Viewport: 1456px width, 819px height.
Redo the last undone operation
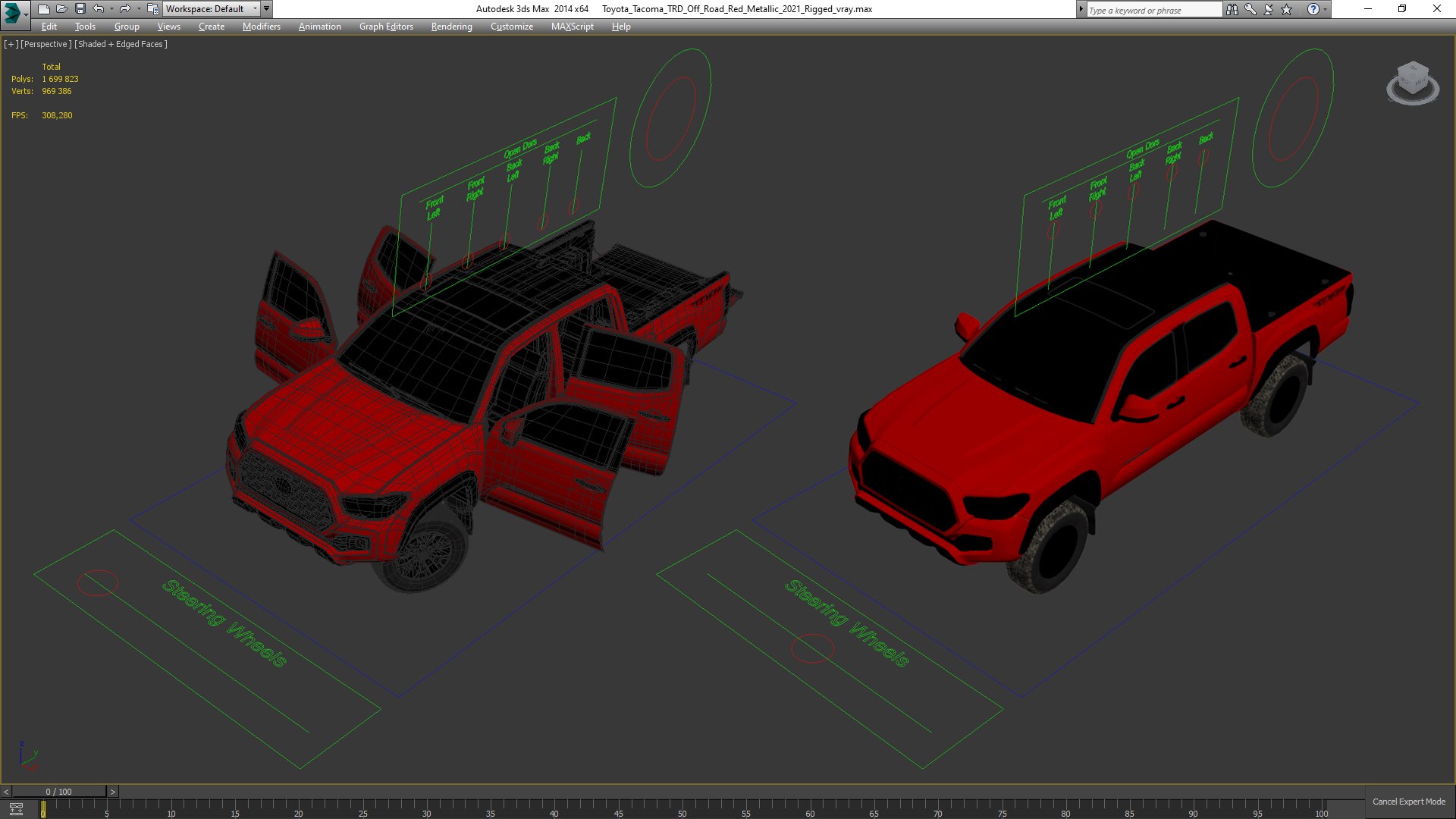tap(125, 9)
